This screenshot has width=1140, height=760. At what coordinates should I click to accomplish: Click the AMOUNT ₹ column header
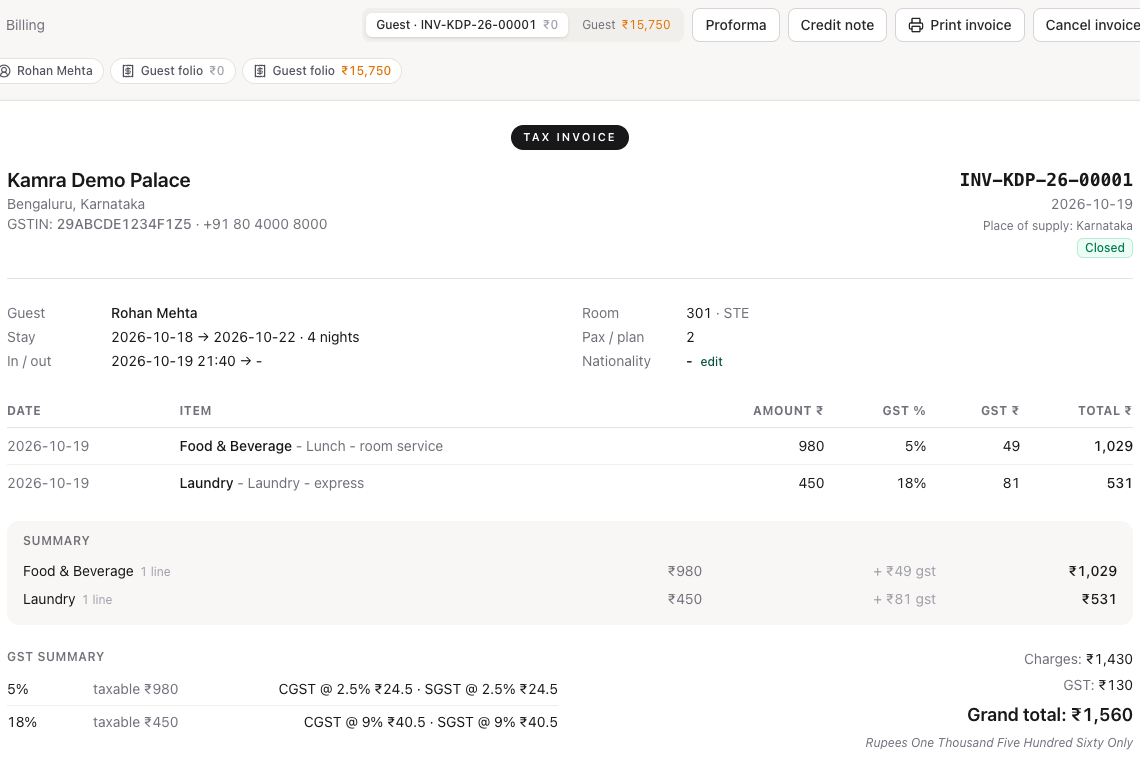click(x=788, y=411)
